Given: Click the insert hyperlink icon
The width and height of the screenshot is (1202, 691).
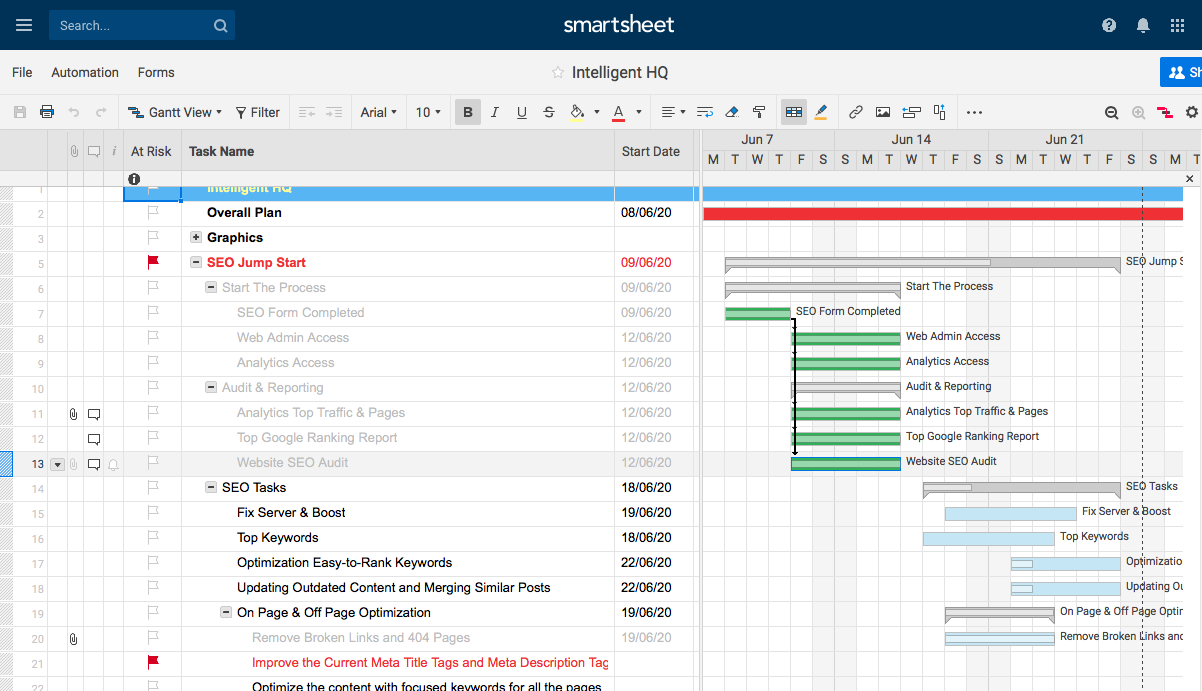Looking at the screenshot, I should (856, 113).
